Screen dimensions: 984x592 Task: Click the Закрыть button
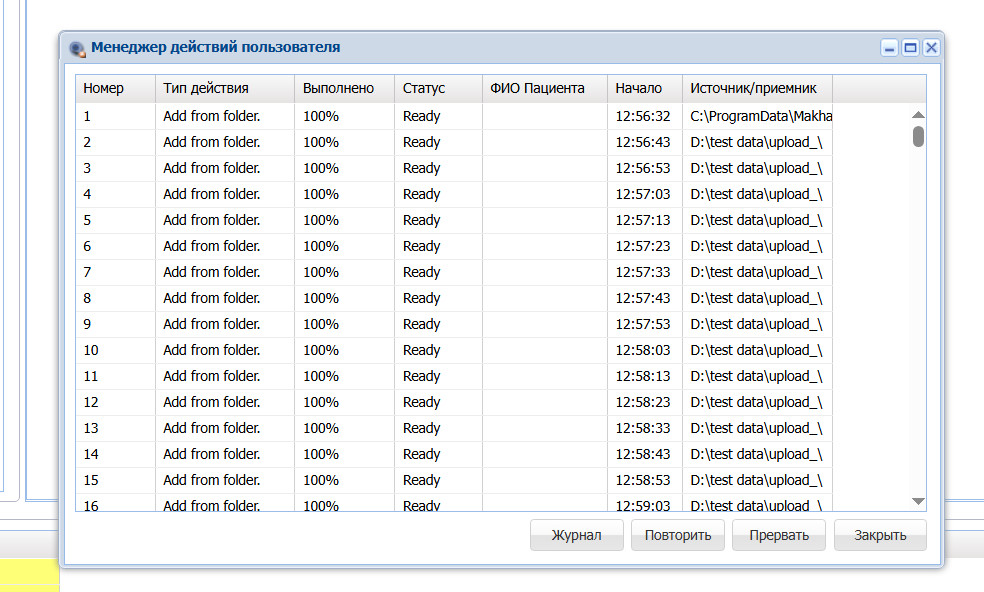click(x=880, y=535)
